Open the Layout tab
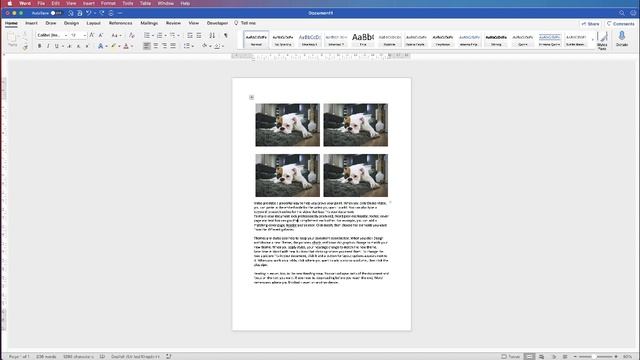 pos(93,23)
